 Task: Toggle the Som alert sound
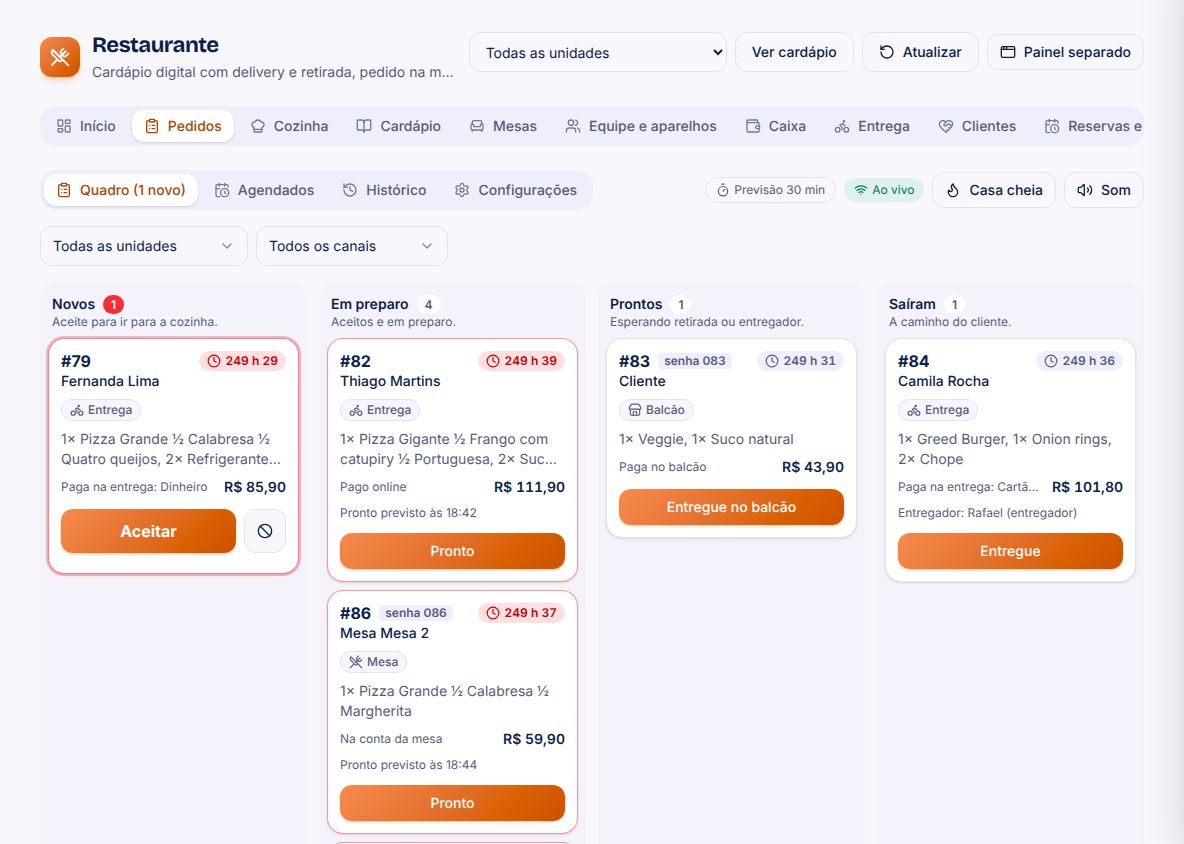coord(1103,190)
